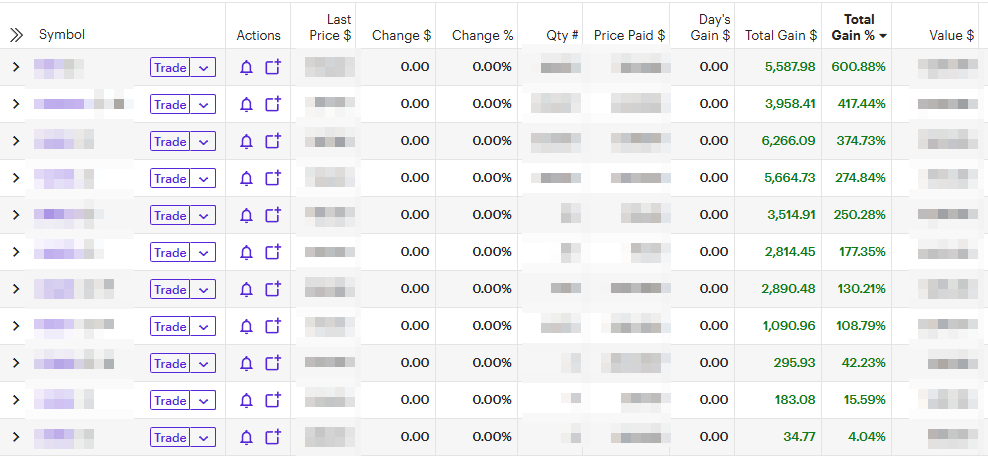Click the bell alert icon in the 600.88% row
Viewport: 988px width, 459px height.
247,68
